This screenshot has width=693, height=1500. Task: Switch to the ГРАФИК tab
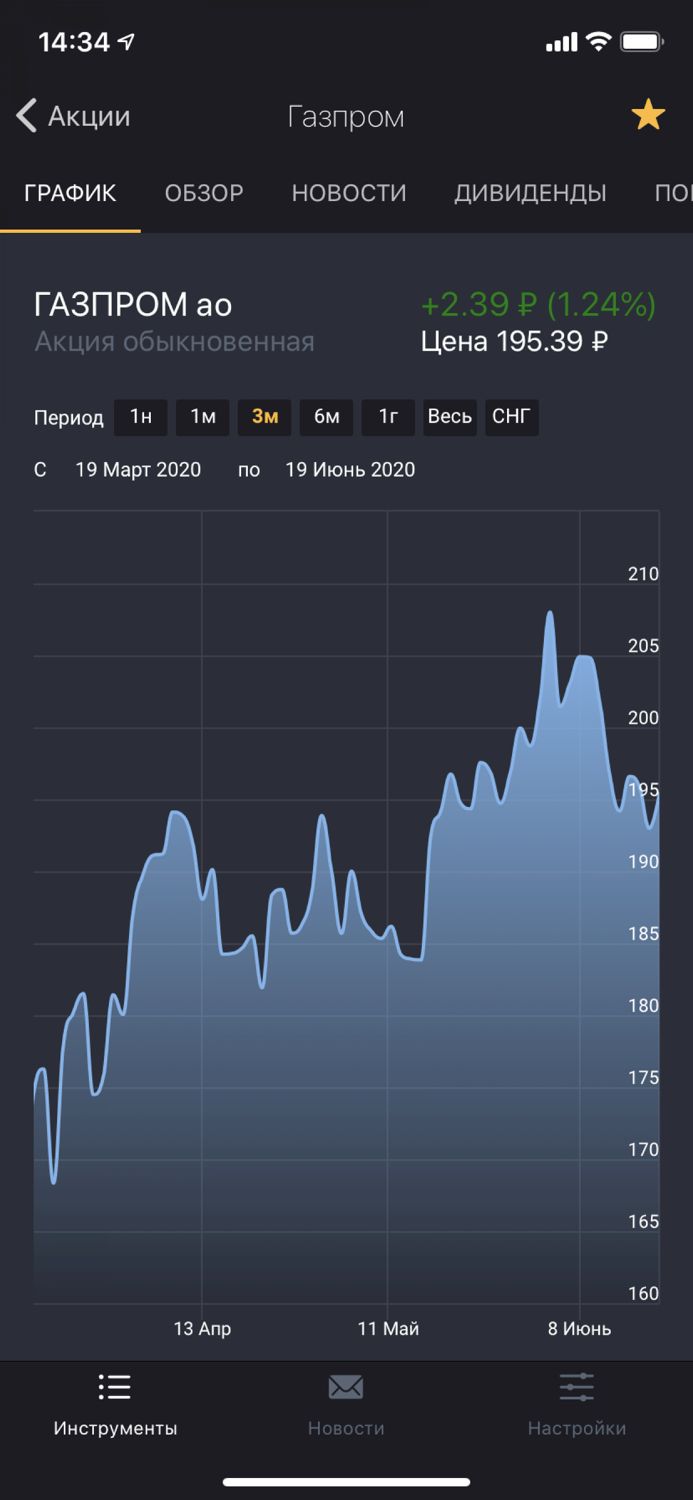pyautogui.click(x=70, y=193)
